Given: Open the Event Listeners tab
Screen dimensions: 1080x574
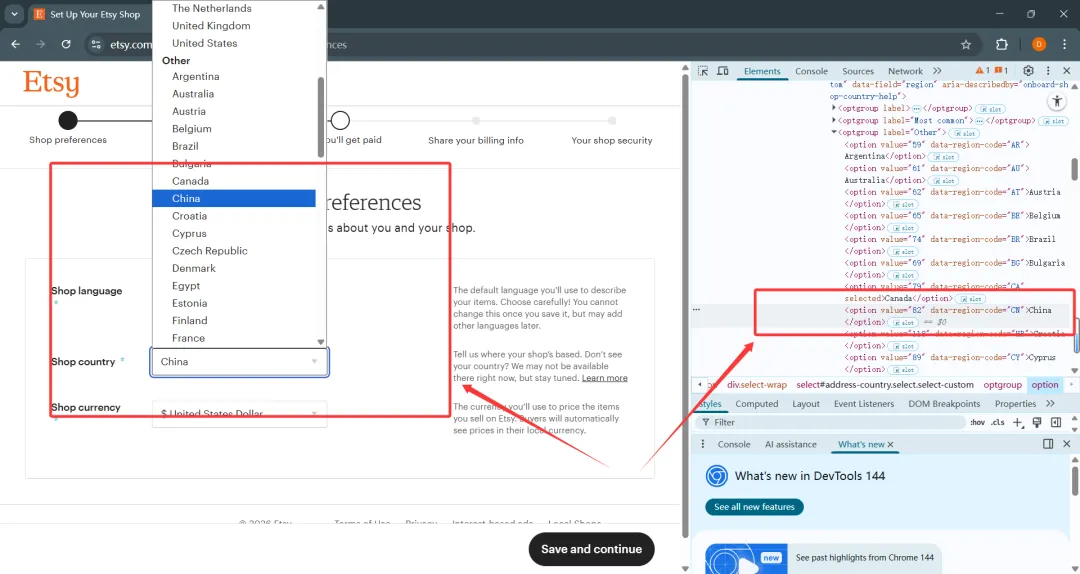Looking at the screenshot, I should pos(864,404).
